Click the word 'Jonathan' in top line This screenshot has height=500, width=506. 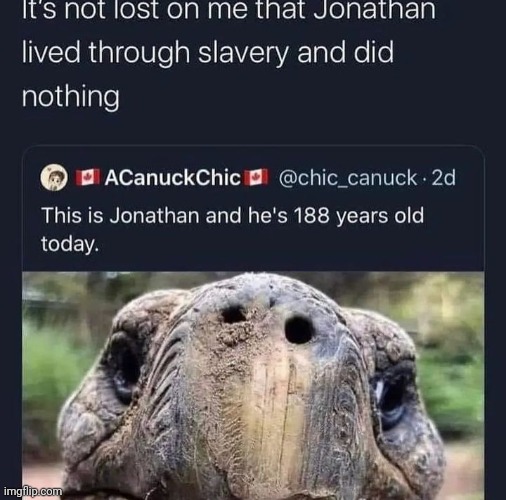click(375, 10)
